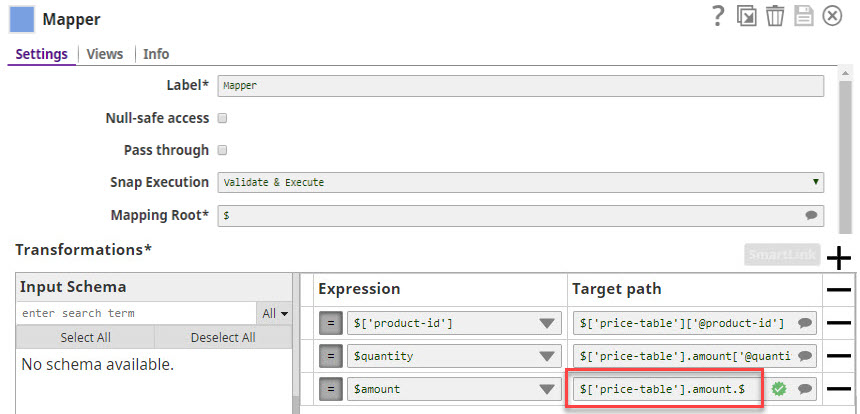Click the Input Schema search term field
Image resolution: width=860 pixels, height=414 pixels.
tap(137, 313)
